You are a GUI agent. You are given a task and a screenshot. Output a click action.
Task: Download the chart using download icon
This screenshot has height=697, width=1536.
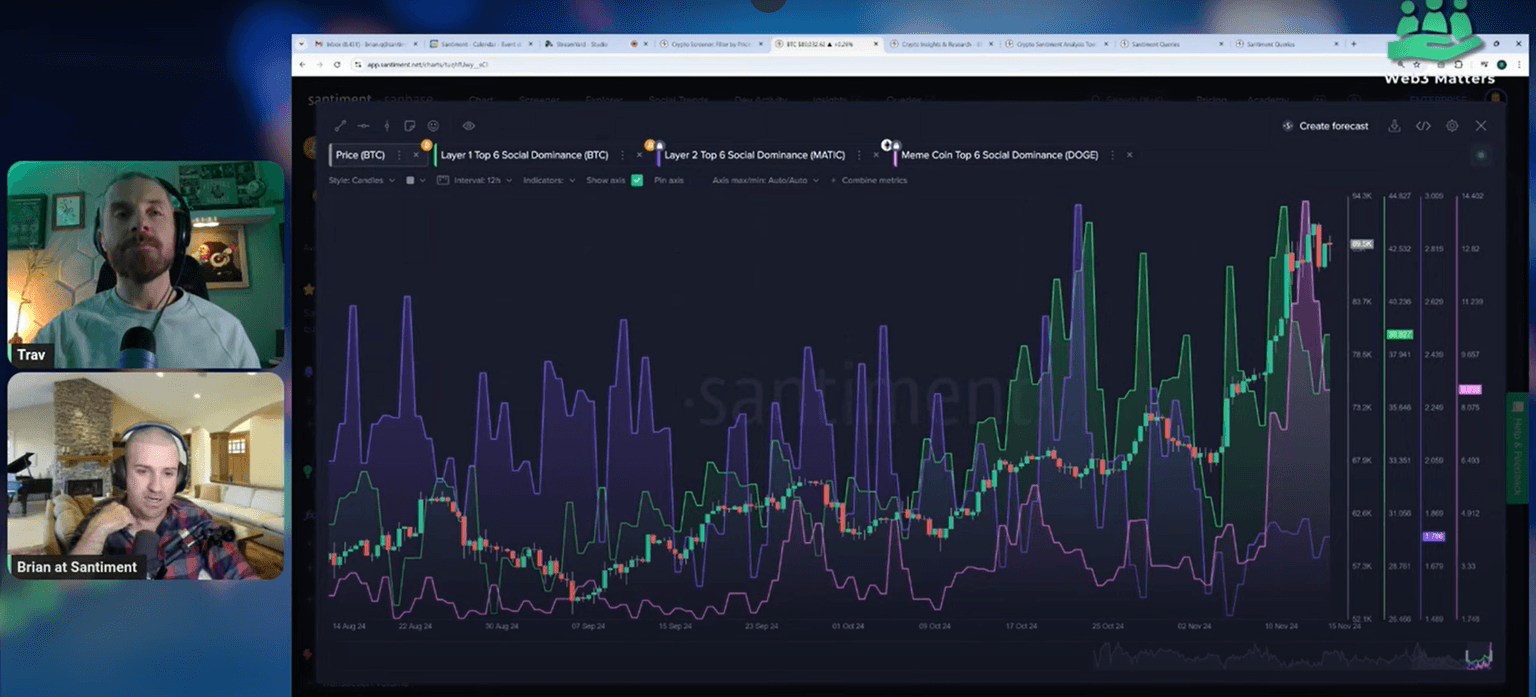tap(1393, 126)
